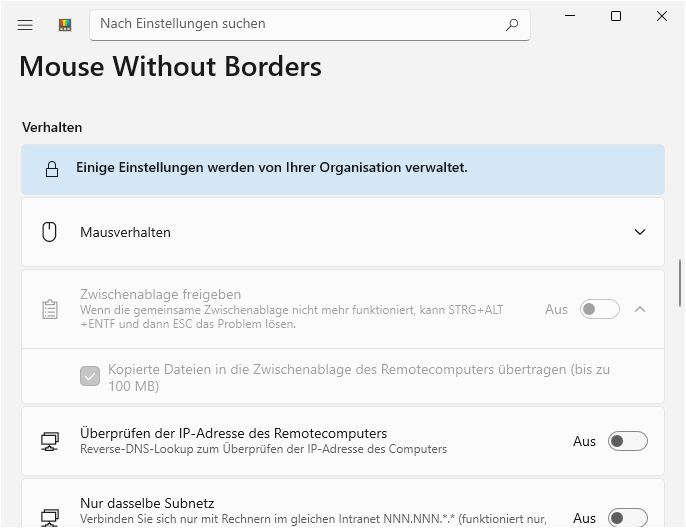Click the Verhalten section heading

pos(52,127)
